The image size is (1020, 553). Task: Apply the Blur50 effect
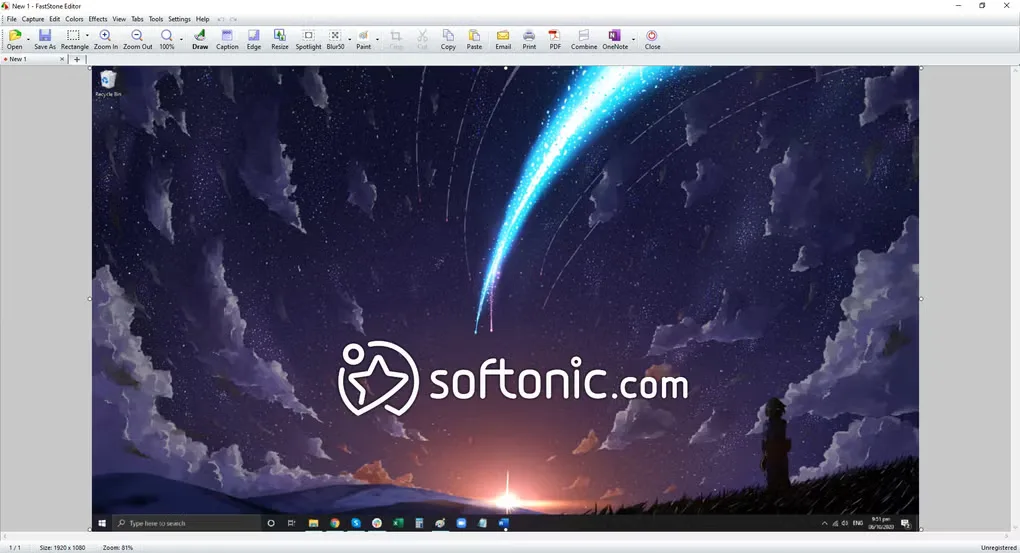[x=335, y=39]
